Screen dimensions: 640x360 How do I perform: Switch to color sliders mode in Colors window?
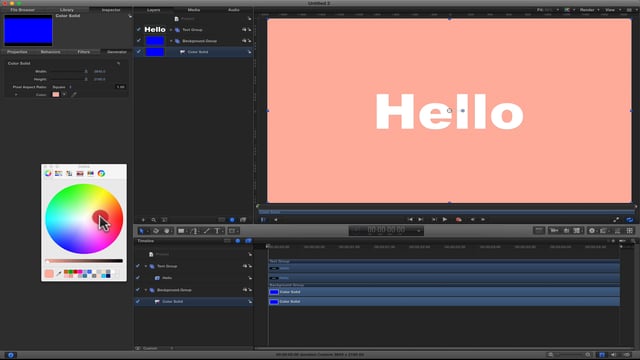[59, 173]
